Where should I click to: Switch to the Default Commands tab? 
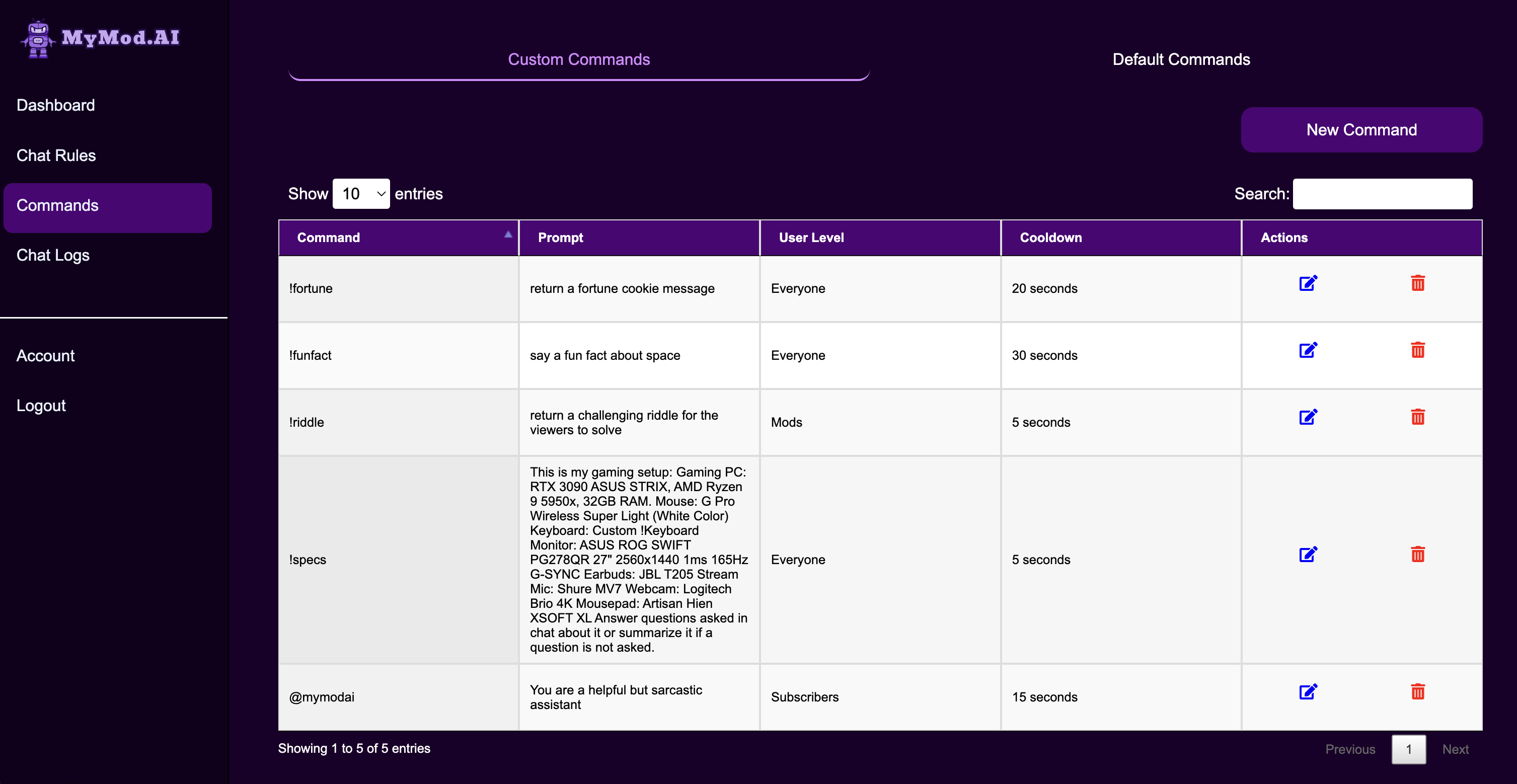coord(1181,59)
